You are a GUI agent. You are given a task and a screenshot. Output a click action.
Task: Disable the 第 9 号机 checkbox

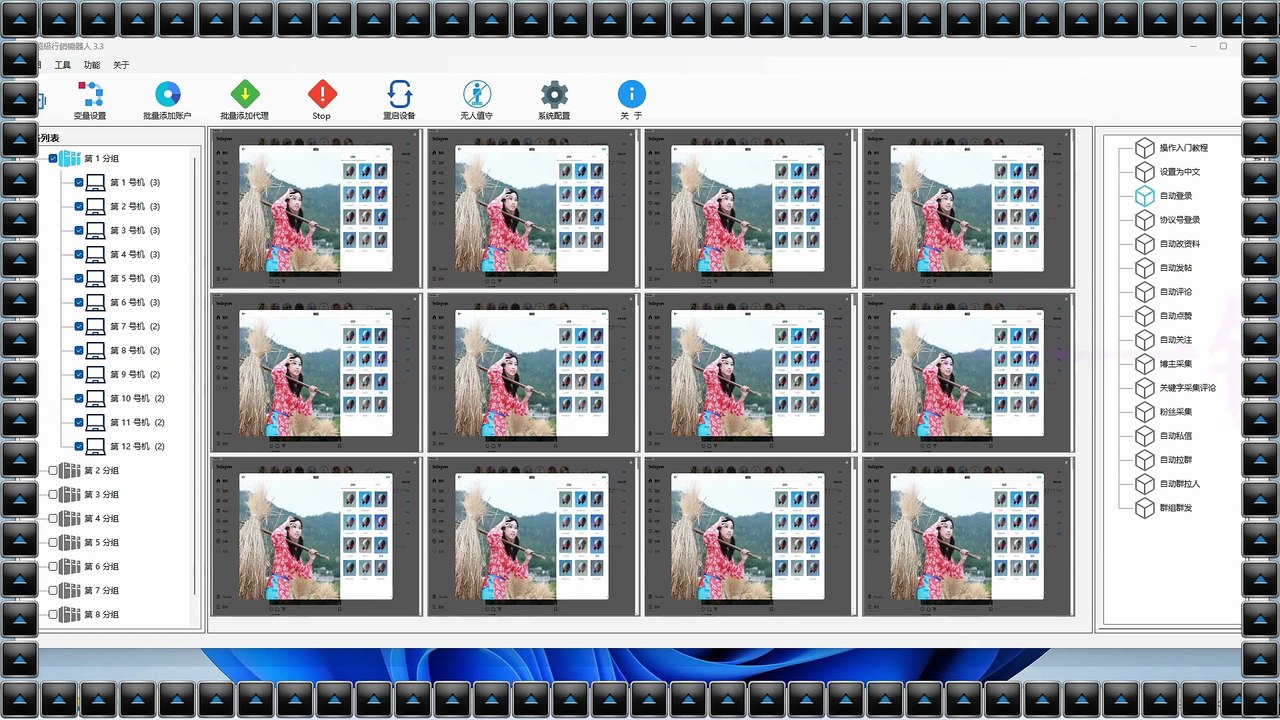coord(79,375)
